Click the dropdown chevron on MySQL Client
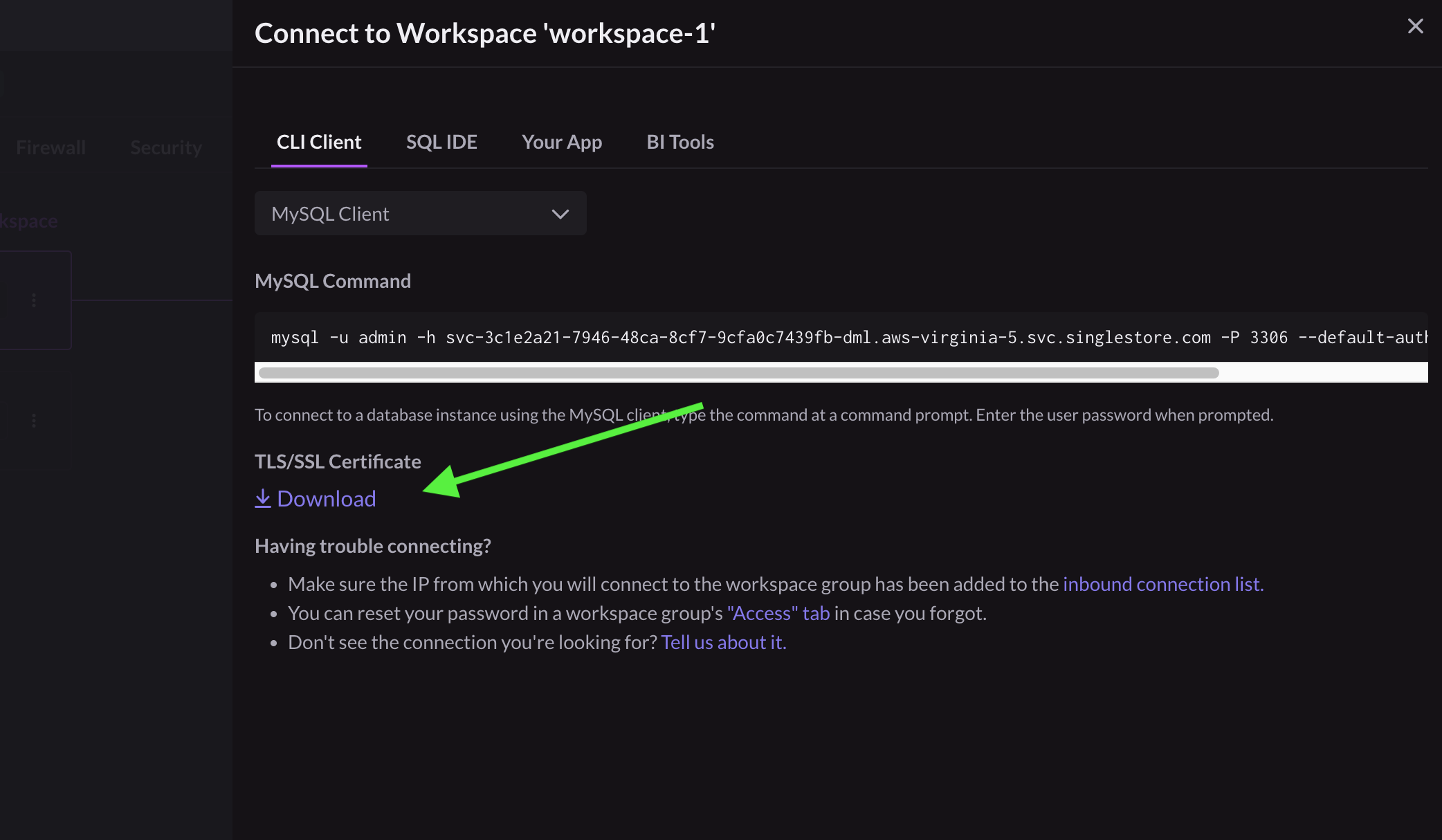 pos(559,213)
